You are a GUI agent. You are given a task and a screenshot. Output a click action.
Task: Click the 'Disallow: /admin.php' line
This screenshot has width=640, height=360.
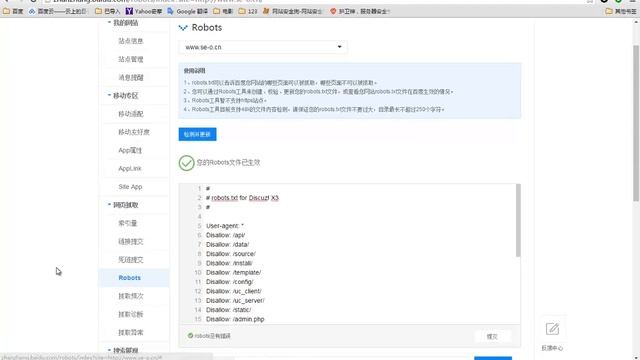pyautogui.click(x=235, y=319)
